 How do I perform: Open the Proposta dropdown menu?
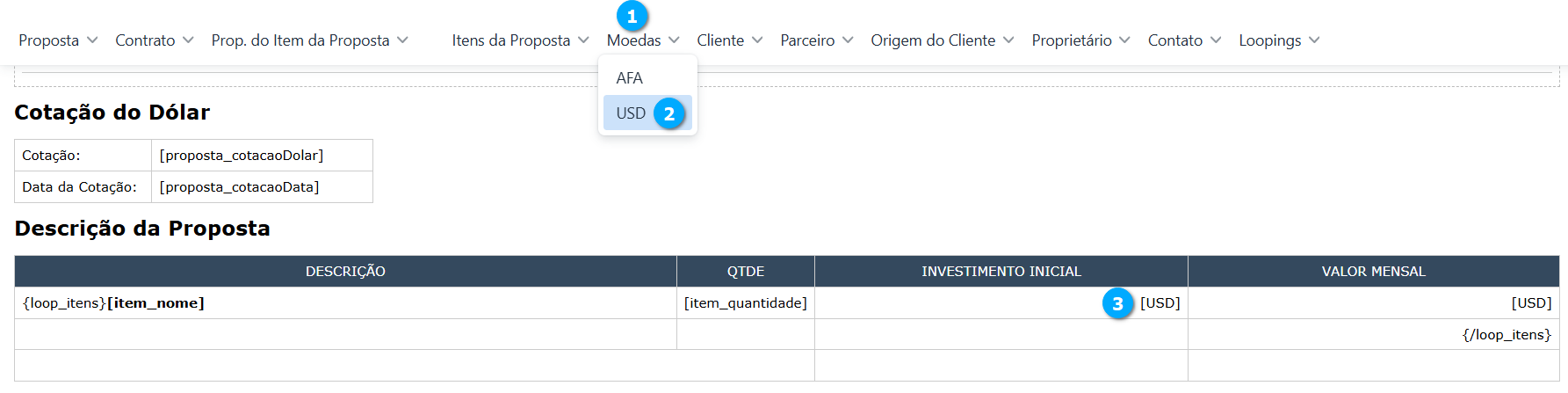click(x=58, y=40)
